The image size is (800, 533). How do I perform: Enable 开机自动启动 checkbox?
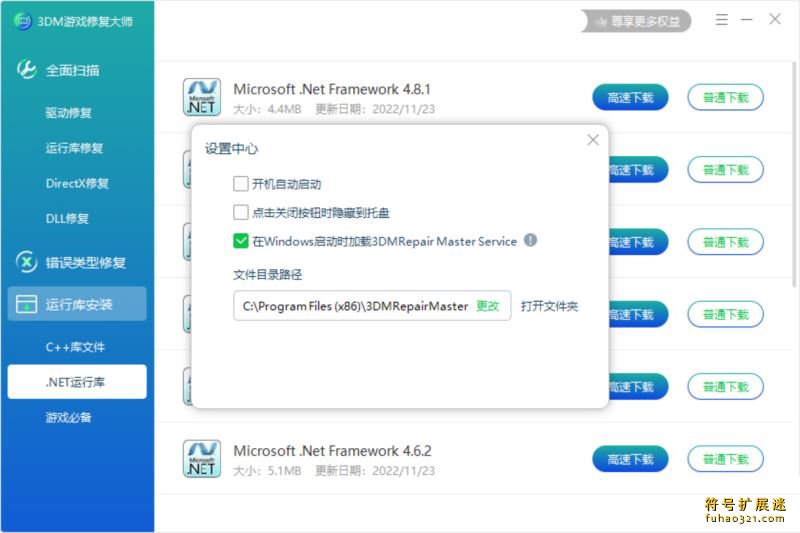click(x=241, y=184)
